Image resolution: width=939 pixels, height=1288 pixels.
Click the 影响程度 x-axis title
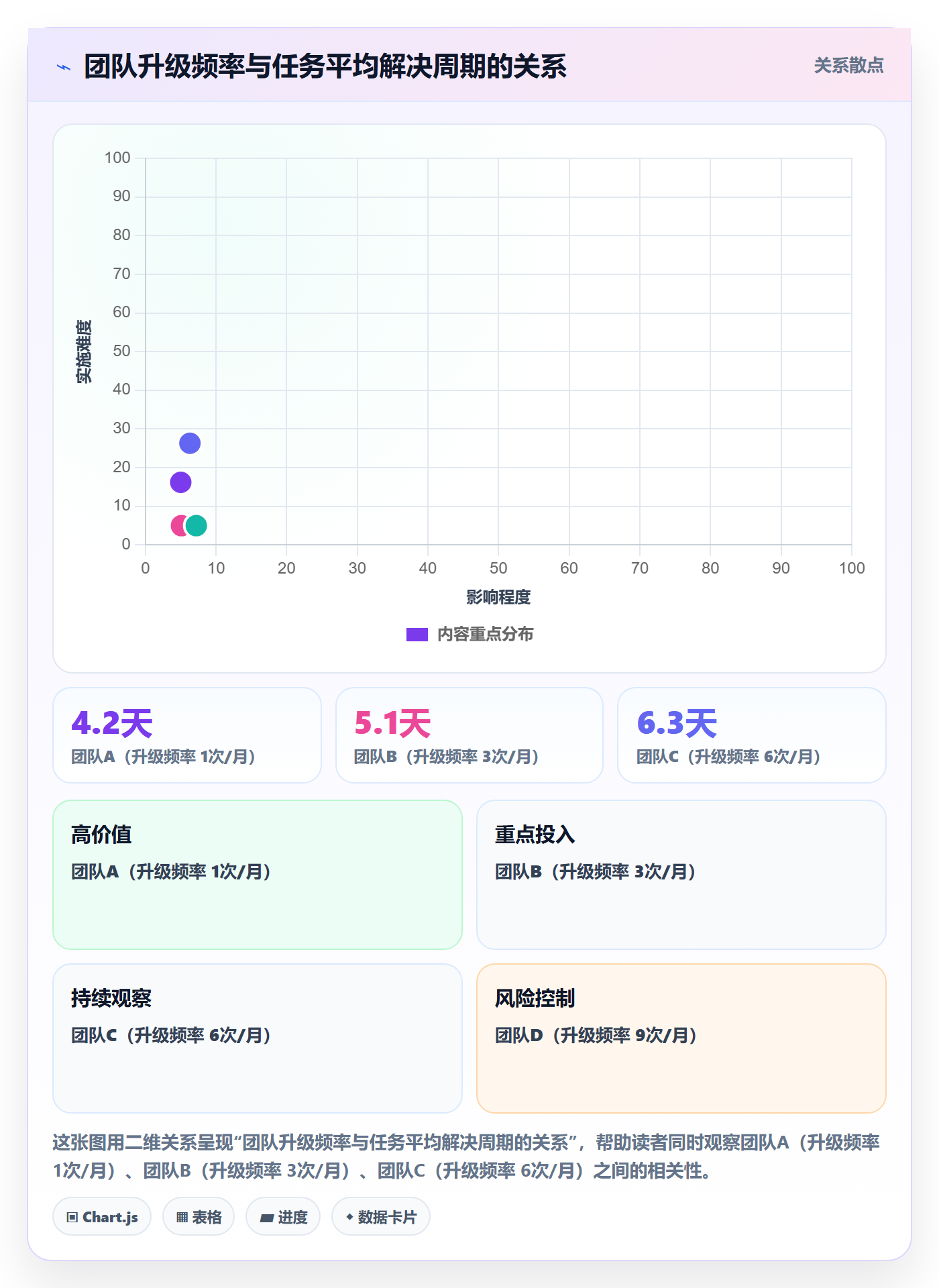(x=498, y=597)
